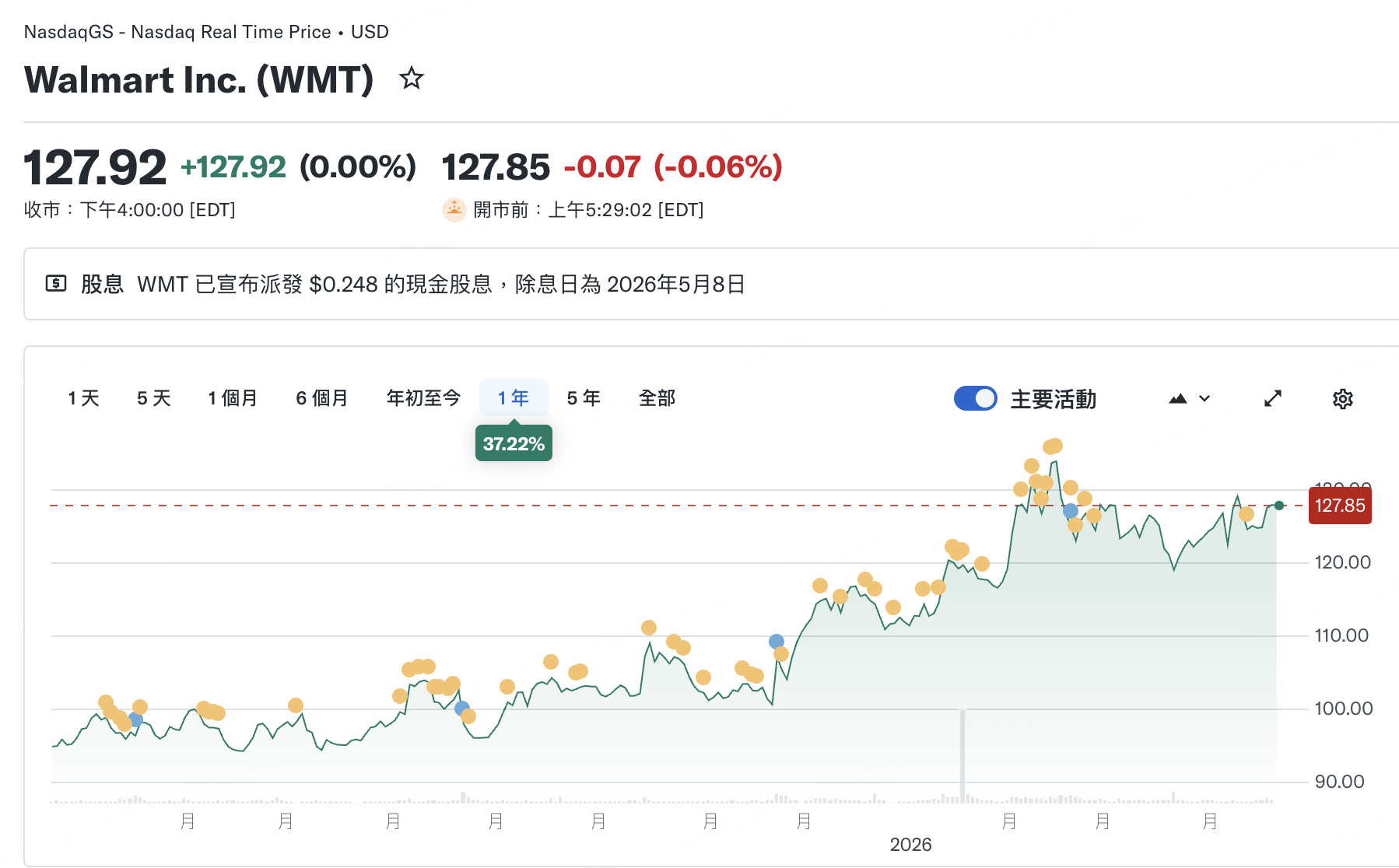Select 年初至今 range
The width and height of the screenshot is (1399, 868).
(424, 398)
